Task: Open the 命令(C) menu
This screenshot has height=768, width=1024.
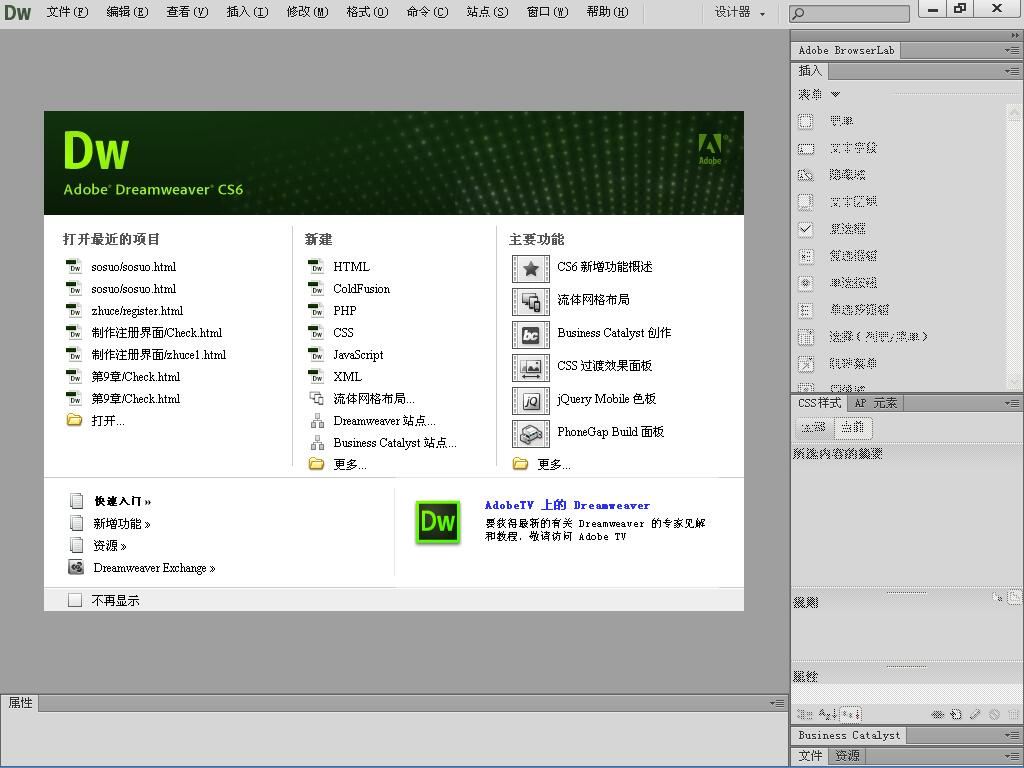Action: [x=427, y=12]
